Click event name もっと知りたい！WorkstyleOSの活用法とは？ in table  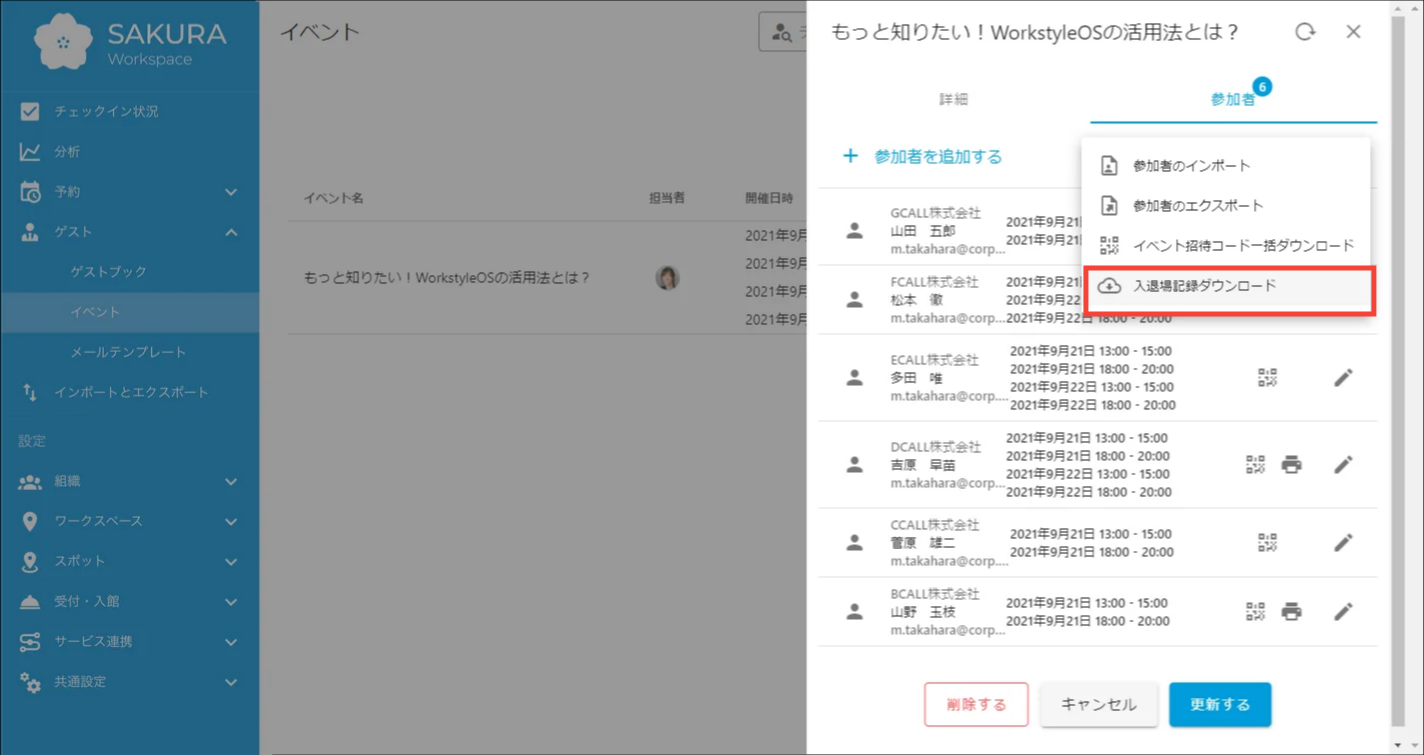coord(447,277)
